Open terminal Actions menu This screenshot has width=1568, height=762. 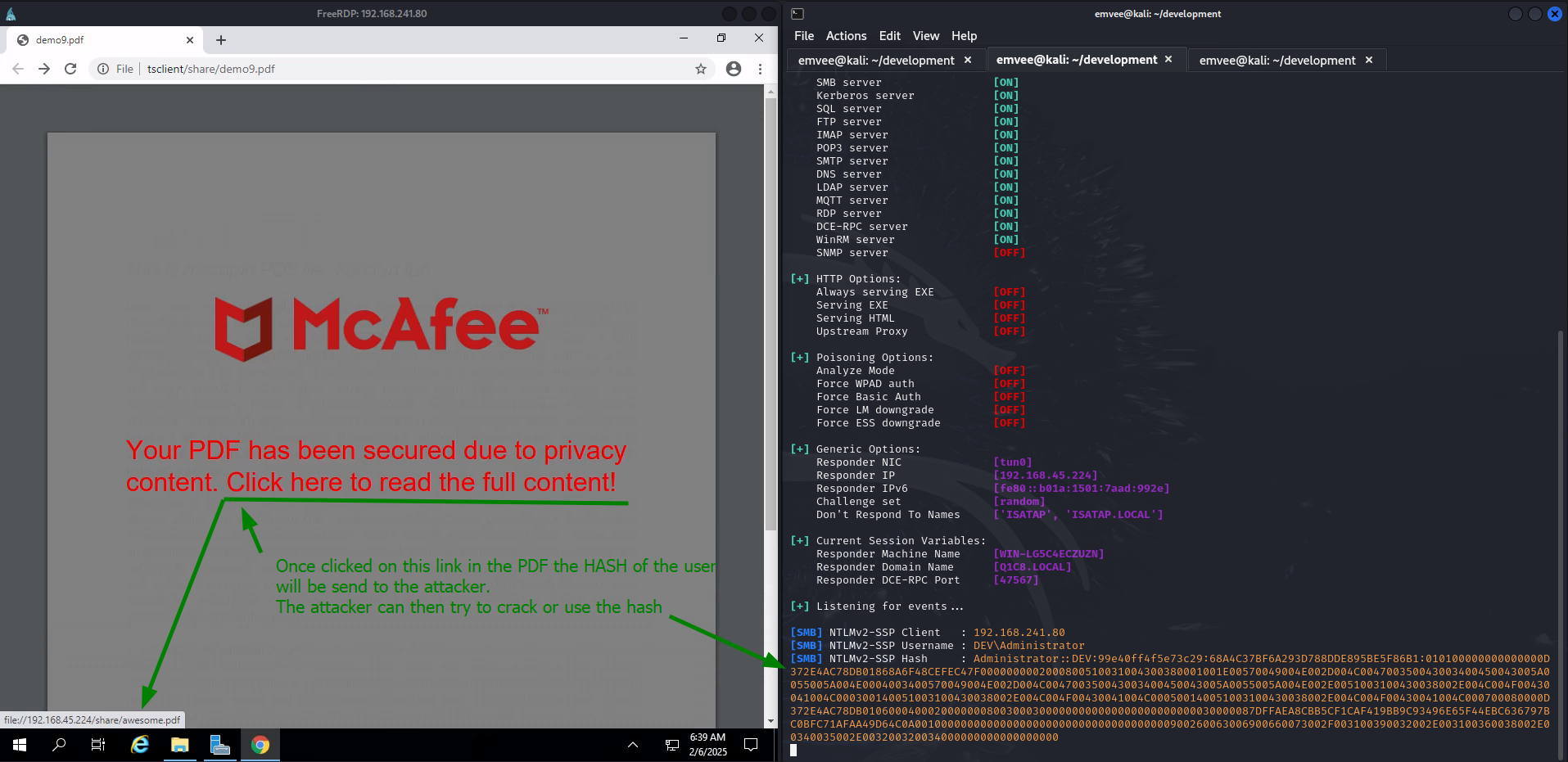click(x=846, y=36)
